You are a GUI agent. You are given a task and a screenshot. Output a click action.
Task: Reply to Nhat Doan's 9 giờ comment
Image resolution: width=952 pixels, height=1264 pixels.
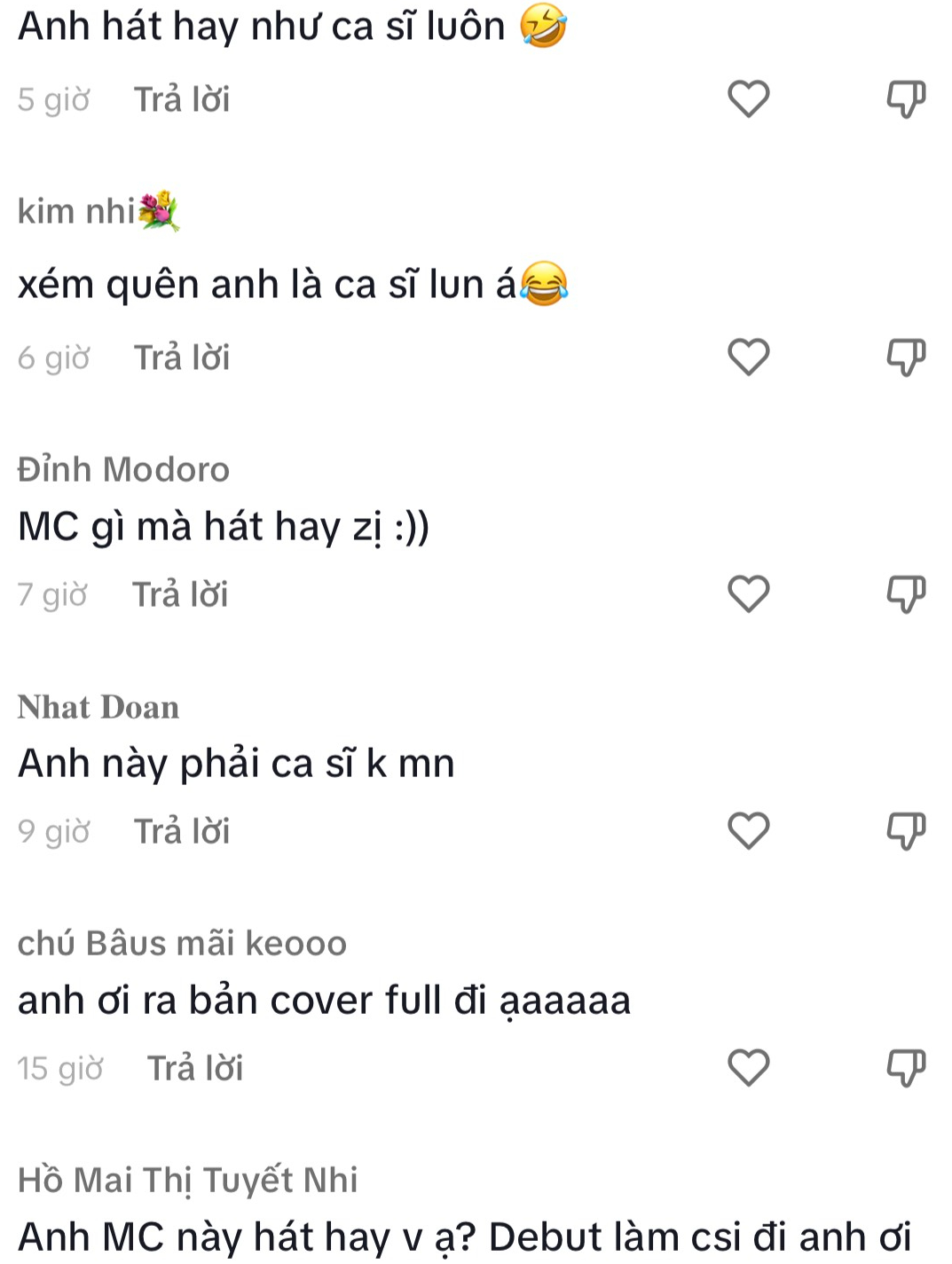(182, 831)
